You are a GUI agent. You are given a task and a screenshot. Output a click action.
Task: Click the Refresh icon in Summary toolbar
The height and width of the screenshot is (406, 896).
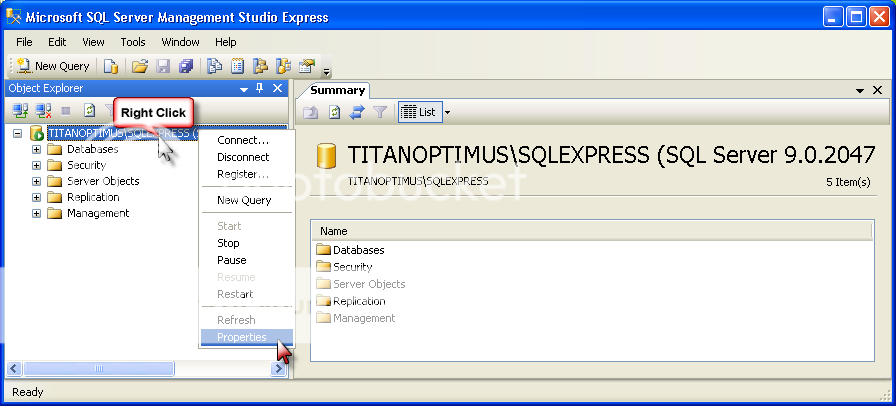334,113
